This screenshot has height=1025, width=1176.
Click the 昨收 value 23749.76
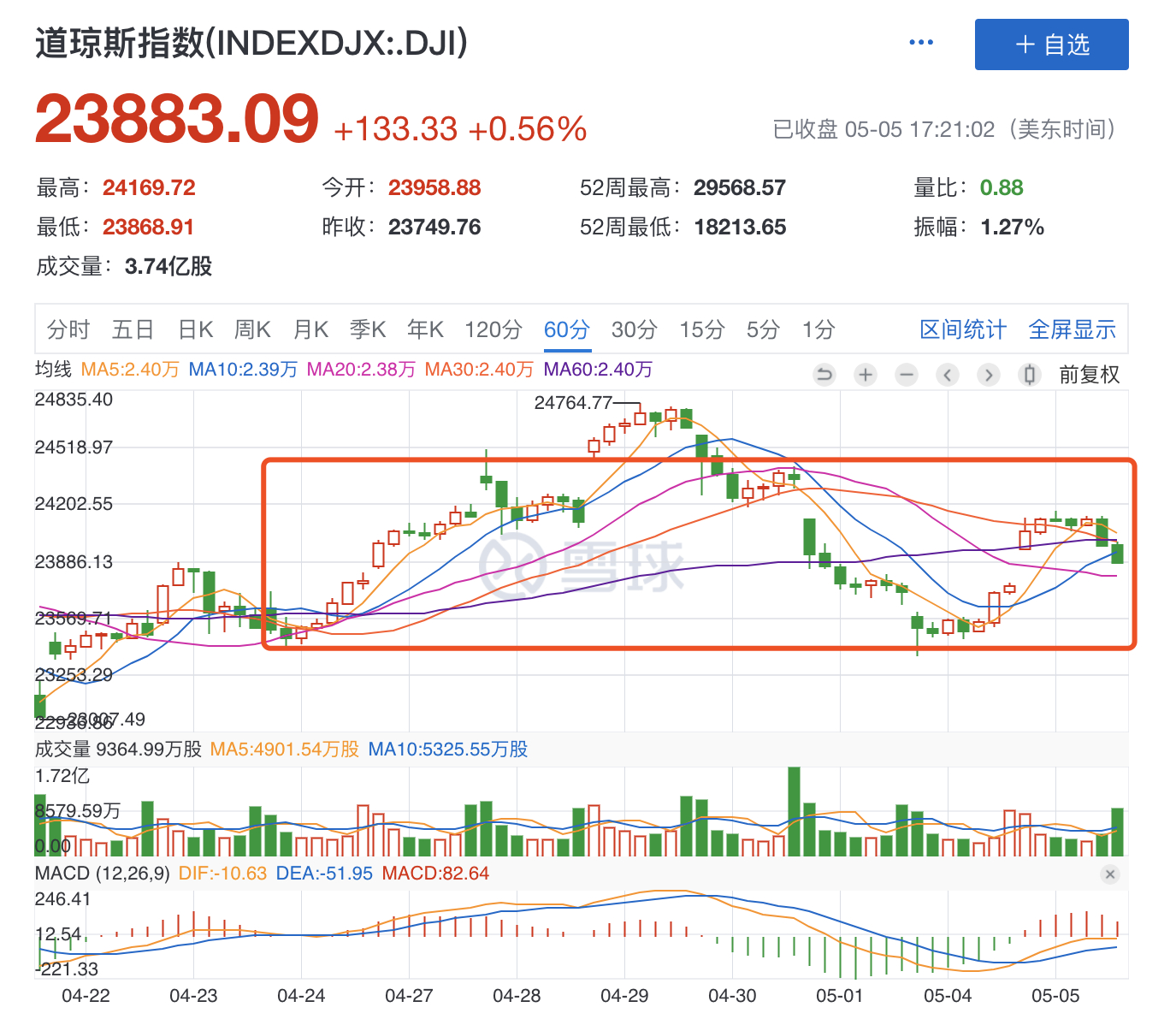click(434, 227)
